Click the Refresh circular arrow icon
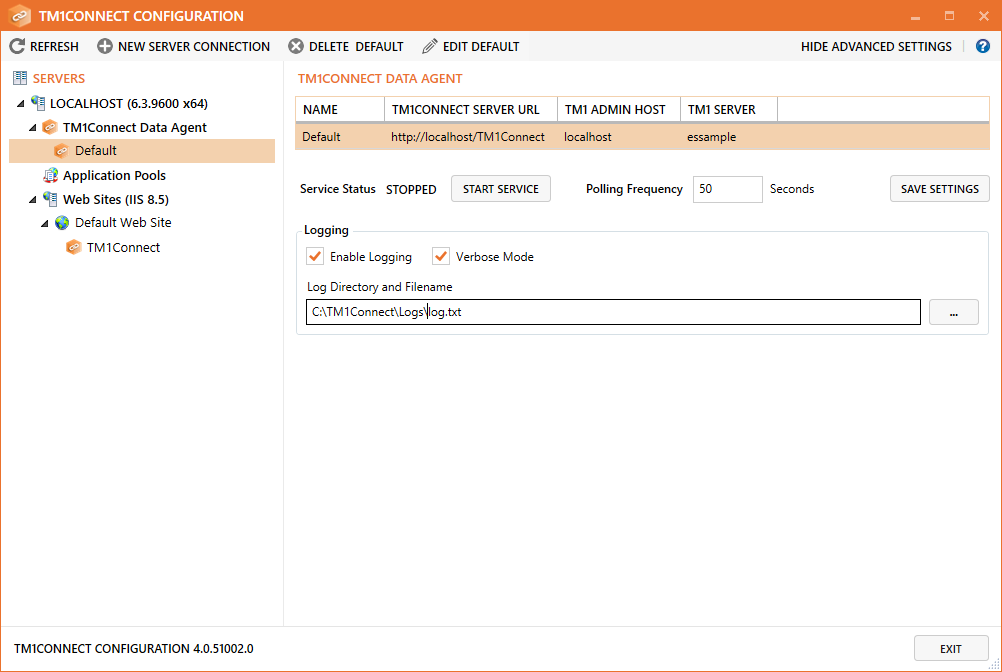The image size is (1002, 672). (x=17, y=46)
